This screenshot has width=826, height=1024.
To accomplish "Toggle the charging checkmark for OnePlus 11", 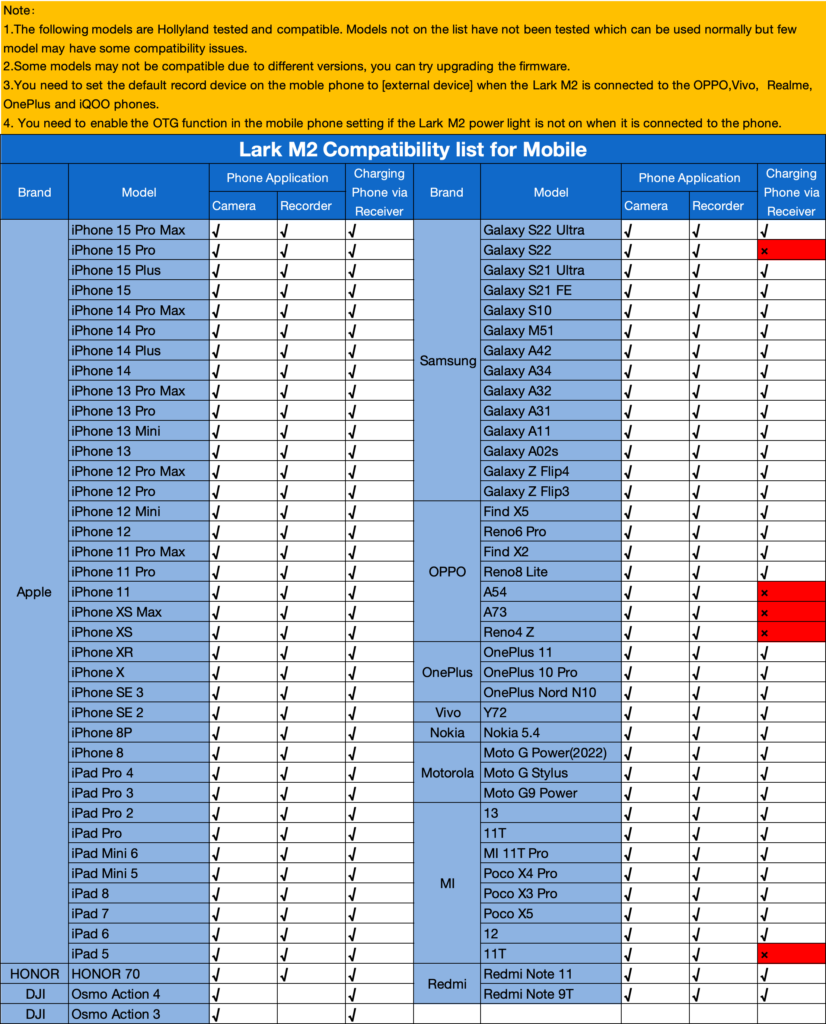I will [789, 652].
